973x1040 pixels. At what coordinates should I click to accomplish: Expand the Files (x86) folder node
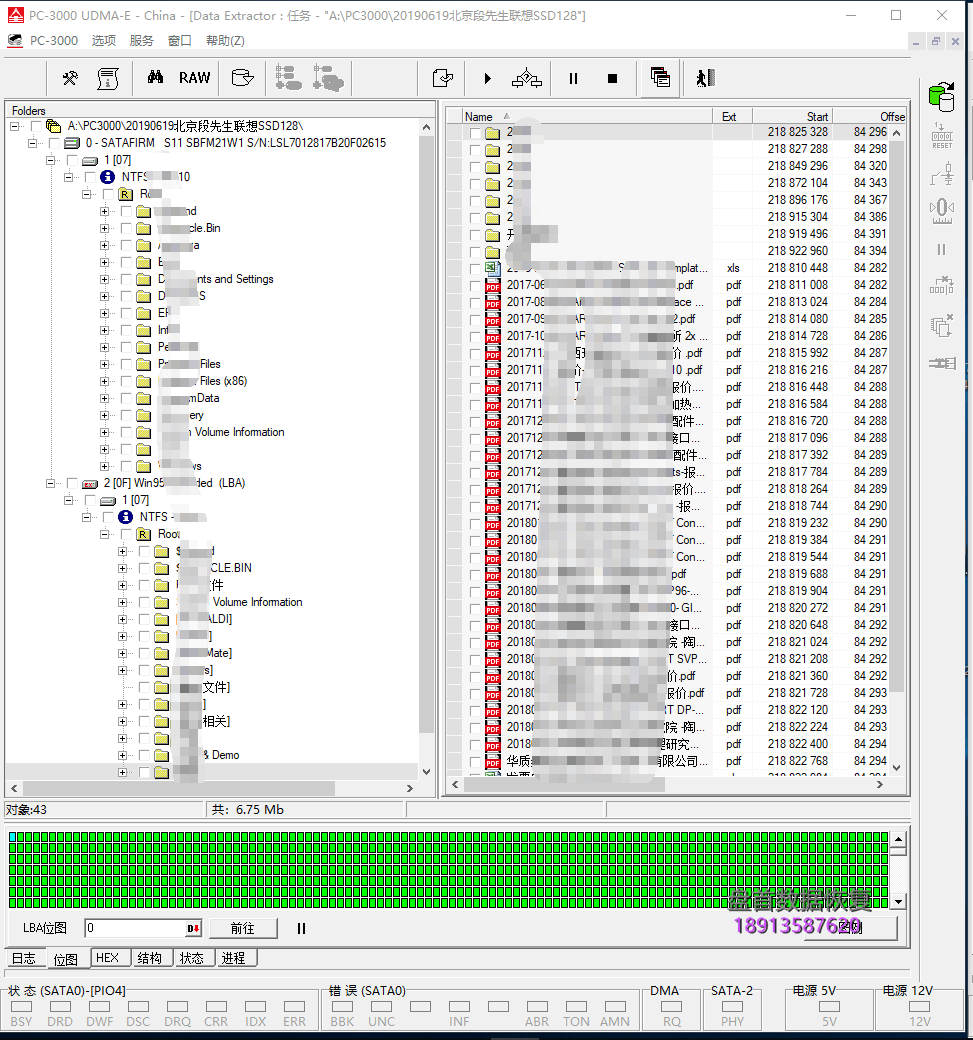pos(104,381)
